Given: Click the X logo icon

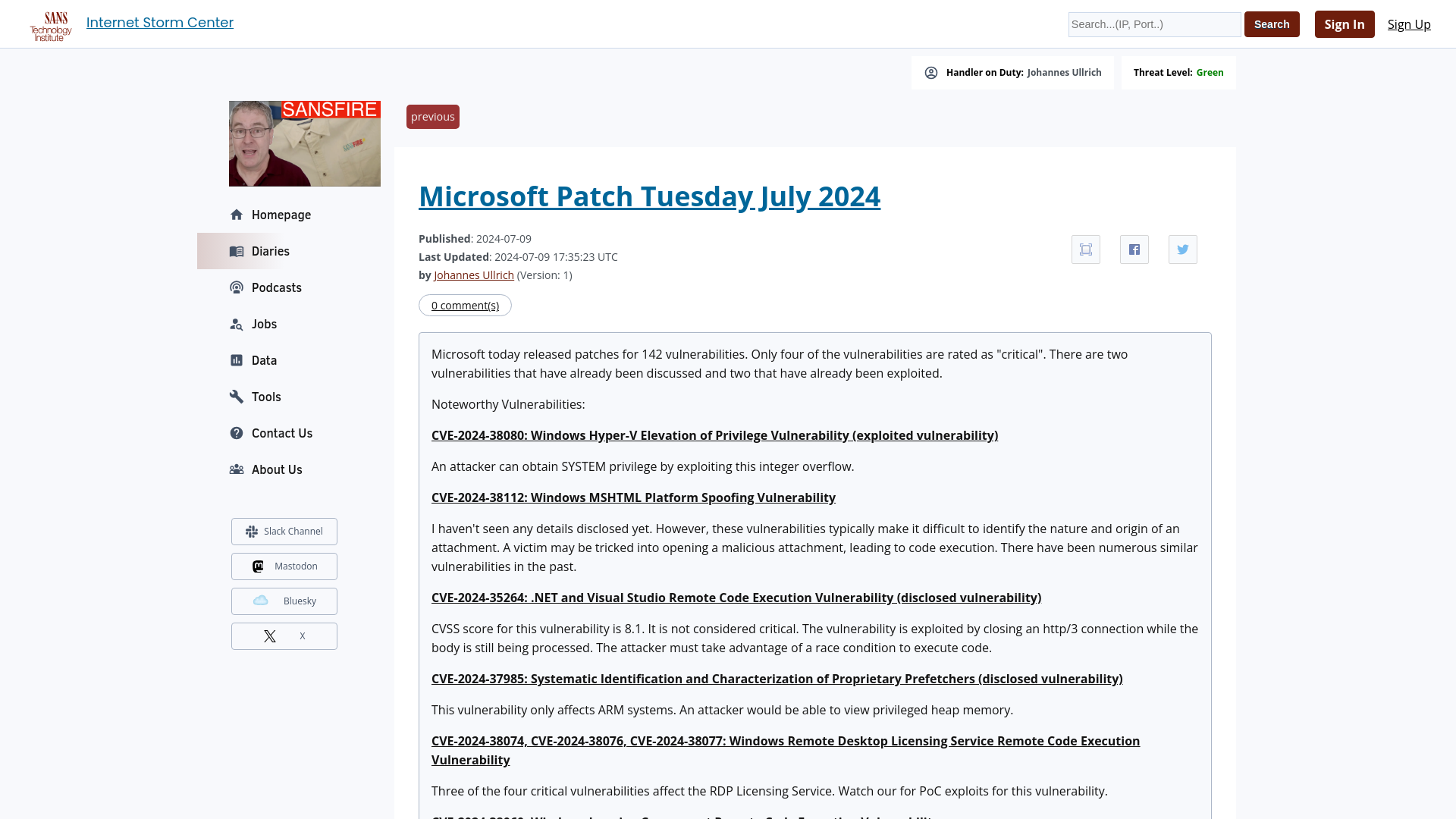Looking at the screenshot, I should [270, 636].
